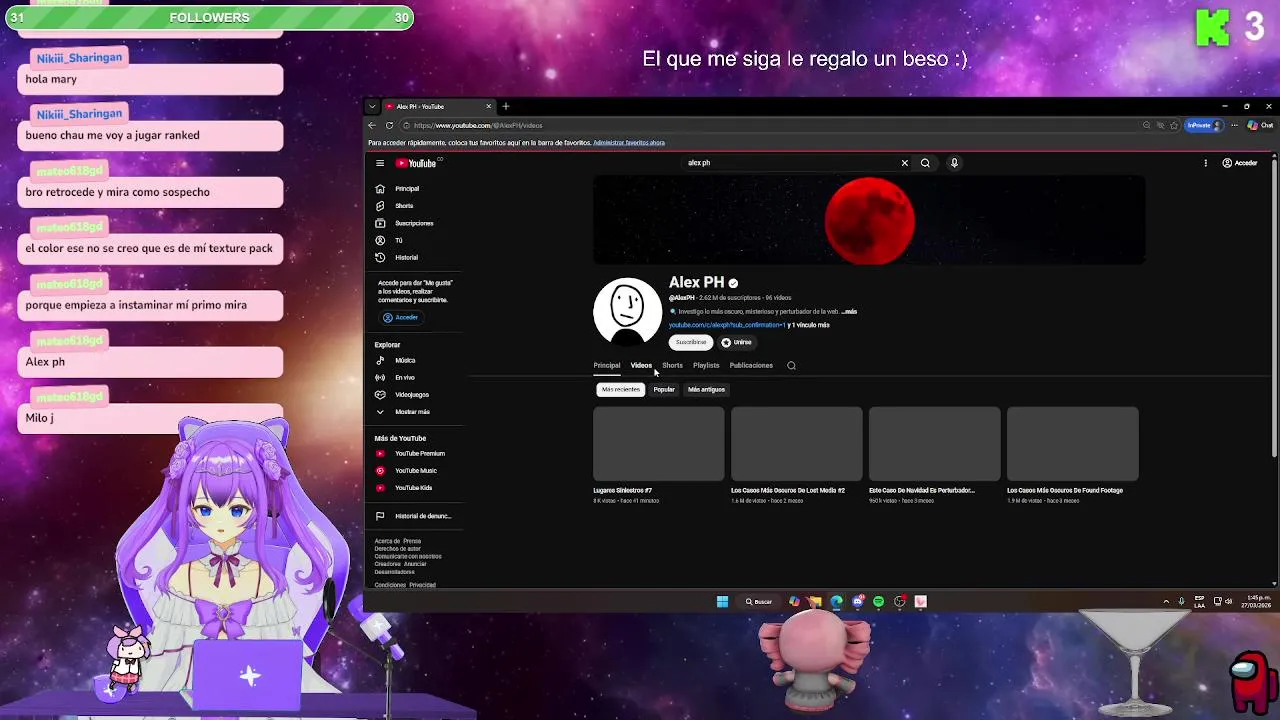Open the YouTube settings three-dot menu
The height and width of the screenshot is (720, 1280).
[1205, 163]
